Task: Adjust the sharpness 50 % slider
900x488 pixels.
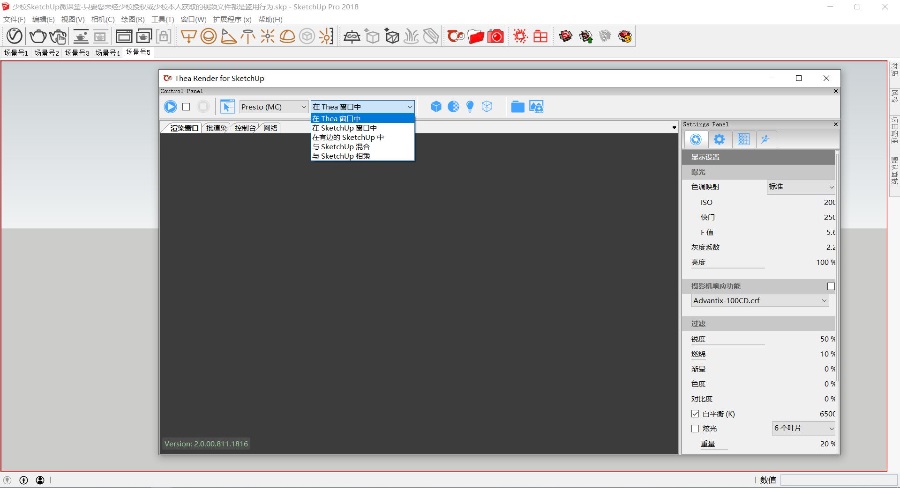Action: pos(762,339)
